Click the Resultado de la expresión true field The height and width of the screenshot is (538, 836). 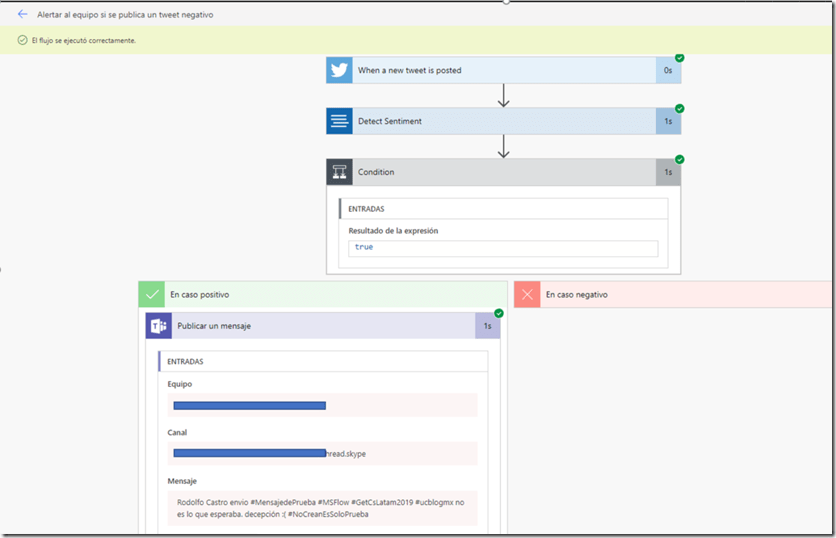pyautogui.click(x=503, y=247)
